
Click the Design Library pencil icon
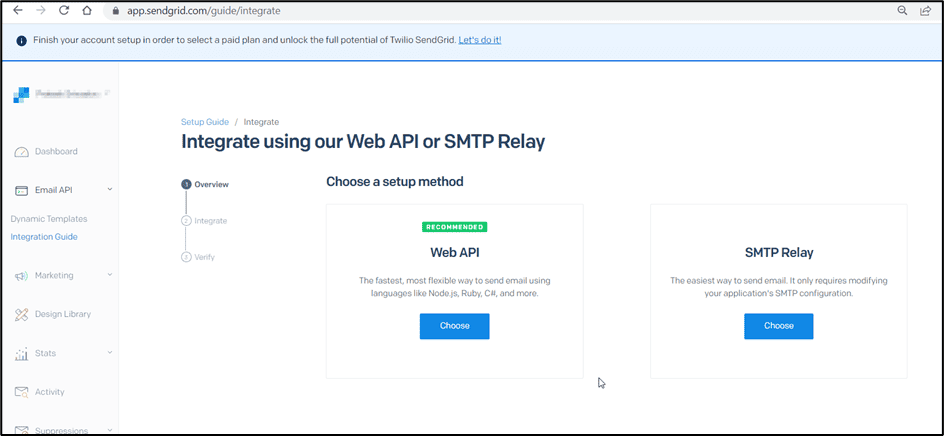pyautogui.click(x=21, y=314)
